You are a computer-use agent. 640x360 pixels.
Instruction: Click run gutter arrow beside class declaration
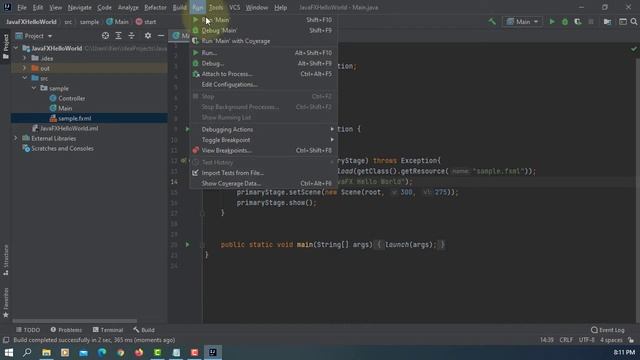click(x=187, y=129)
